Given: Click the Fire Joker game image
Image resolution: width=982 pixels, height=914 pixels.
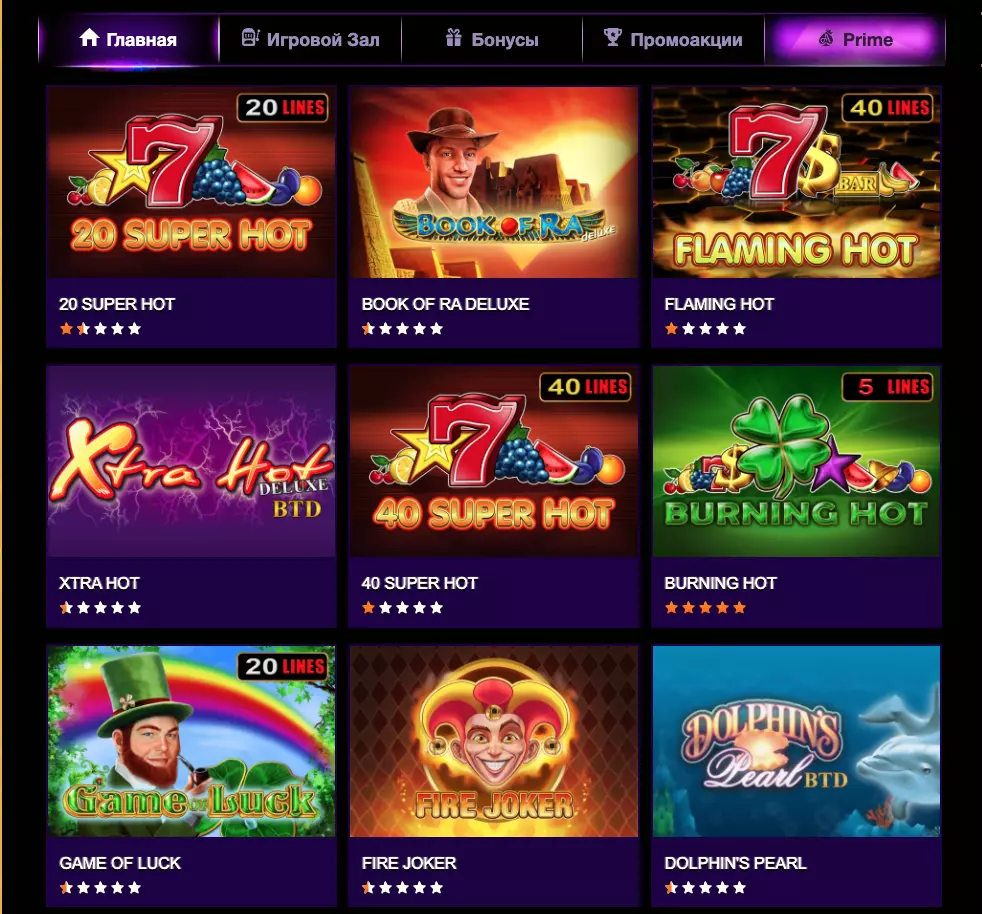Looking at the screenshot, I should (493, 741).
